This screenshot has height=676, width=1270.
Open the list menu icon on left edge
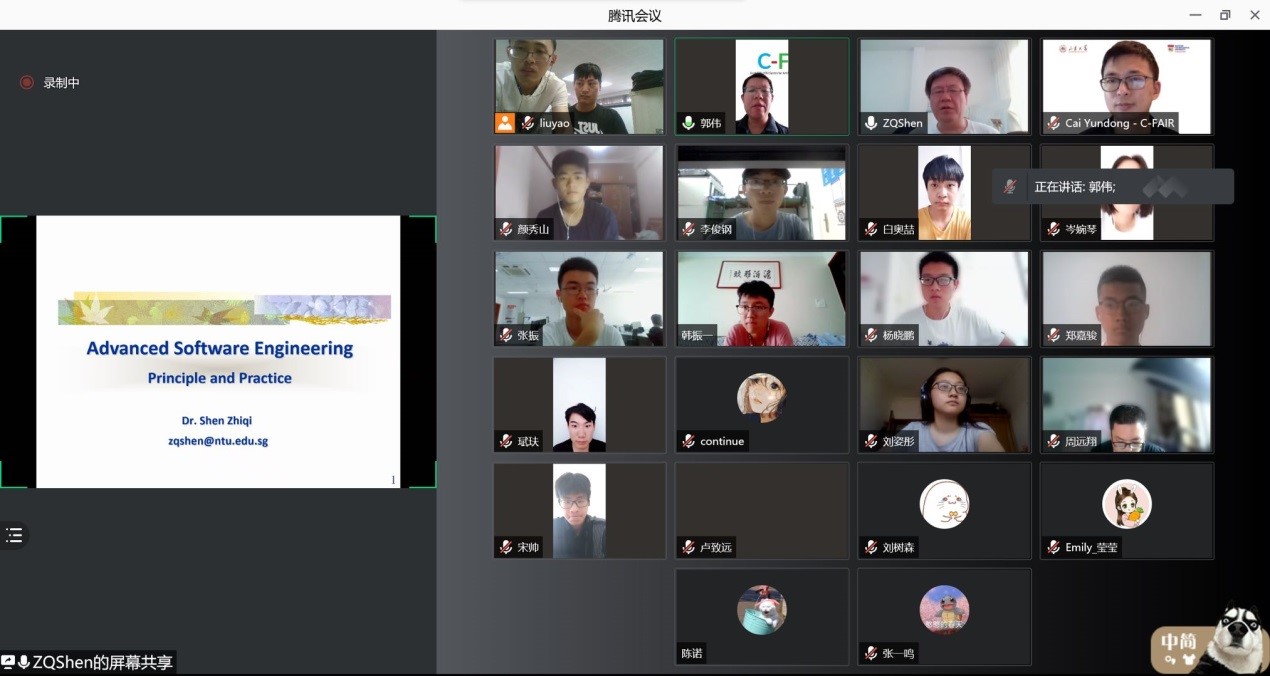click(x=14, y=535)
